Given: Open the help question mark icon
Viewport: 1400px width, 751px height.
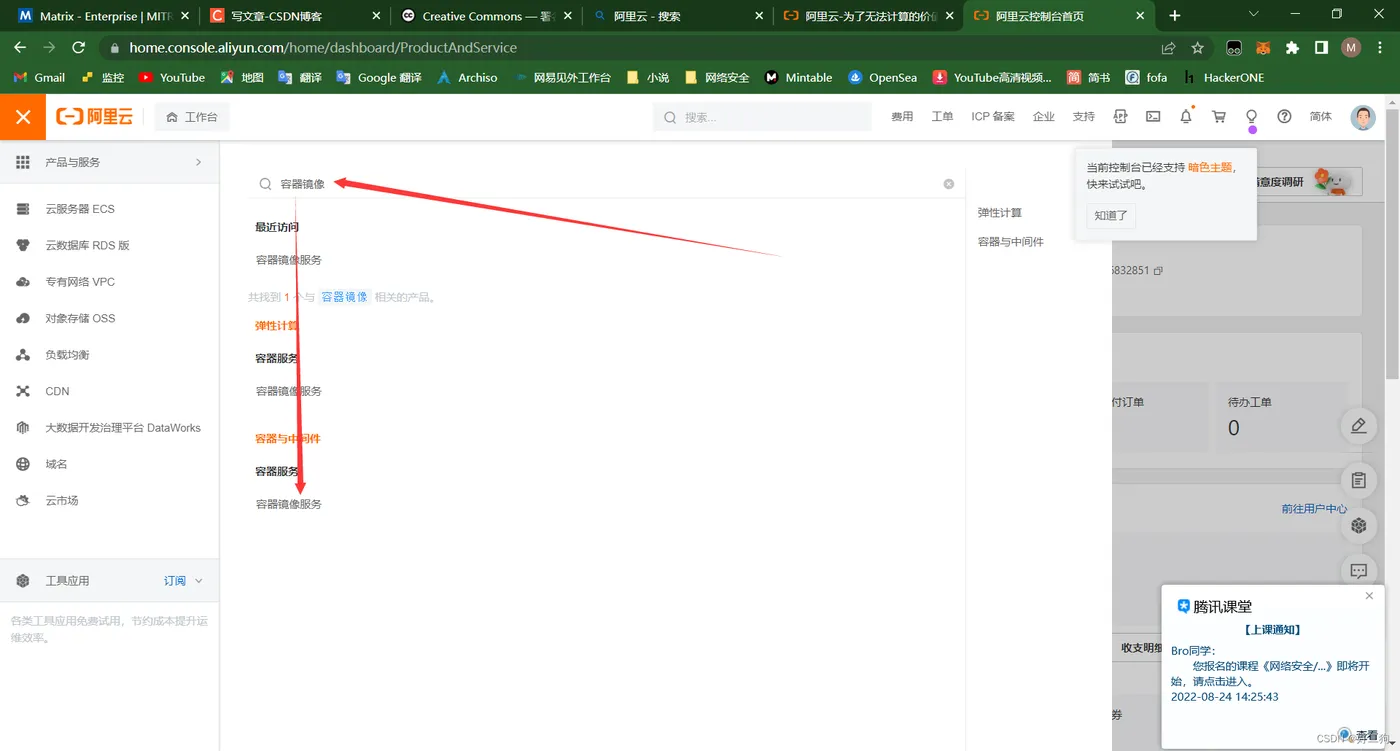Looking at the screenshot, I should tap(1284, 117).
